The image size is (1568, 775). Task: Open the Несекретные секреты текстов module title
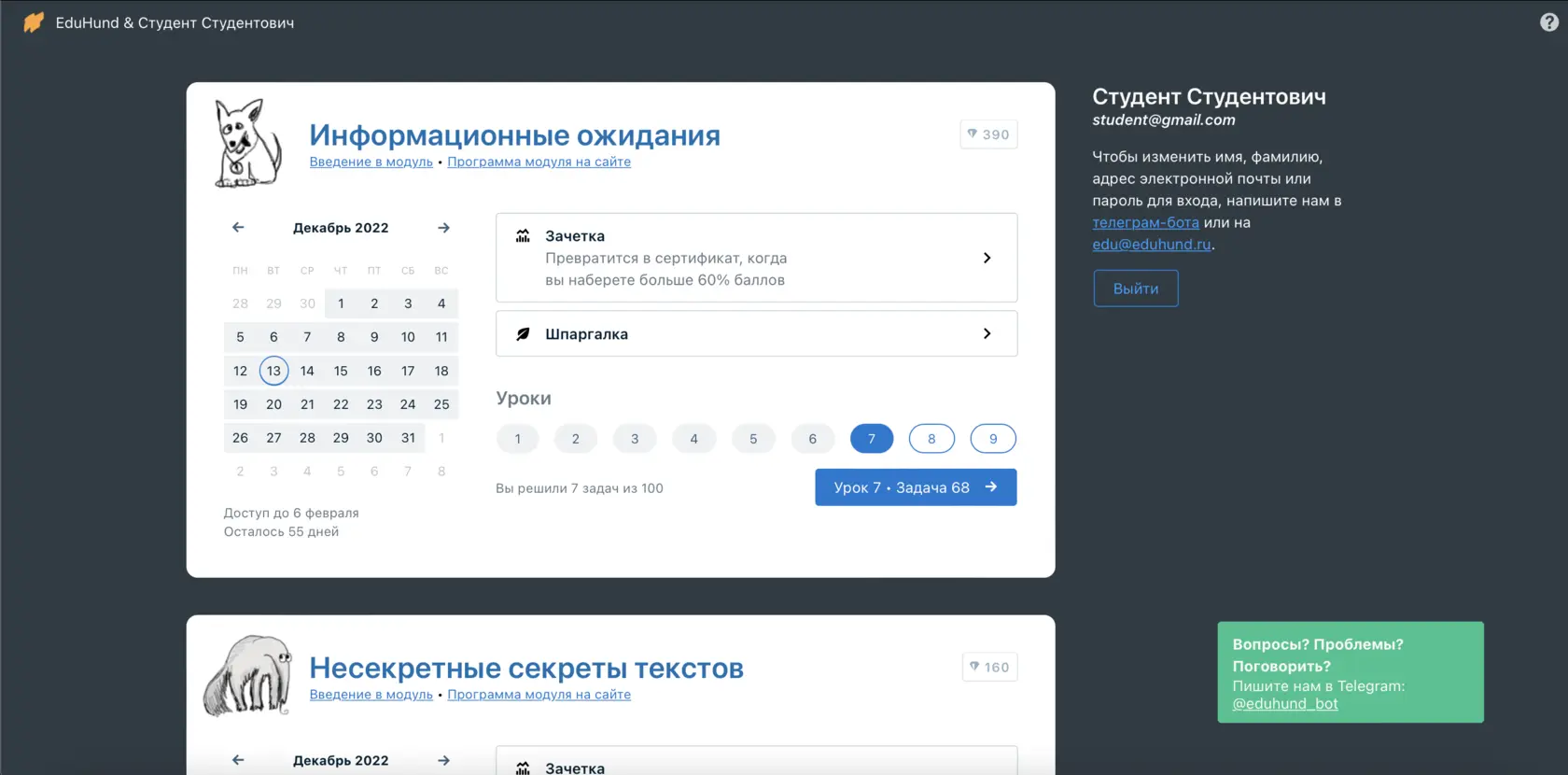pyautogui.click(x=526, y=669)
